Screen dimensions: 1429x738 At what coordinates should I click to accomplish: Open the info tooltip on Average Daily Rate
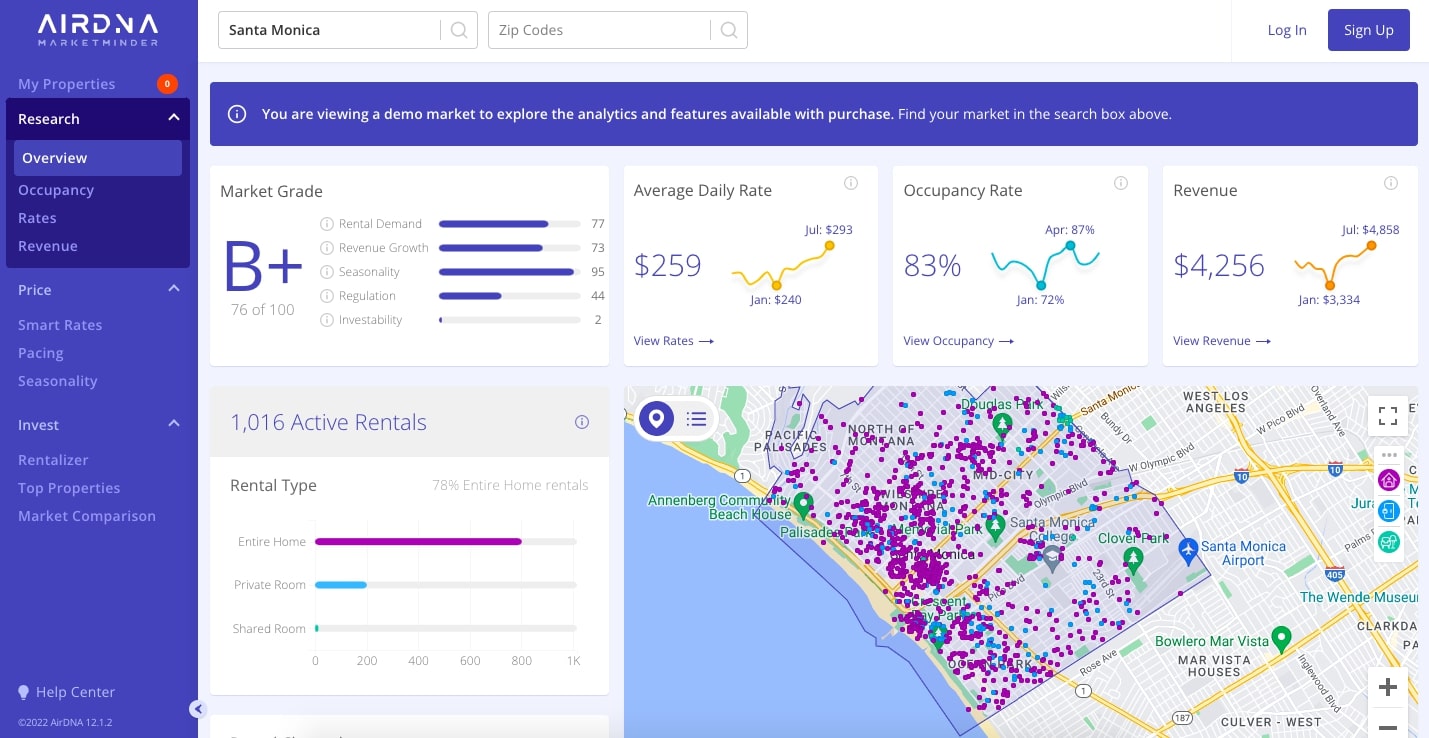tap(851, 183)
